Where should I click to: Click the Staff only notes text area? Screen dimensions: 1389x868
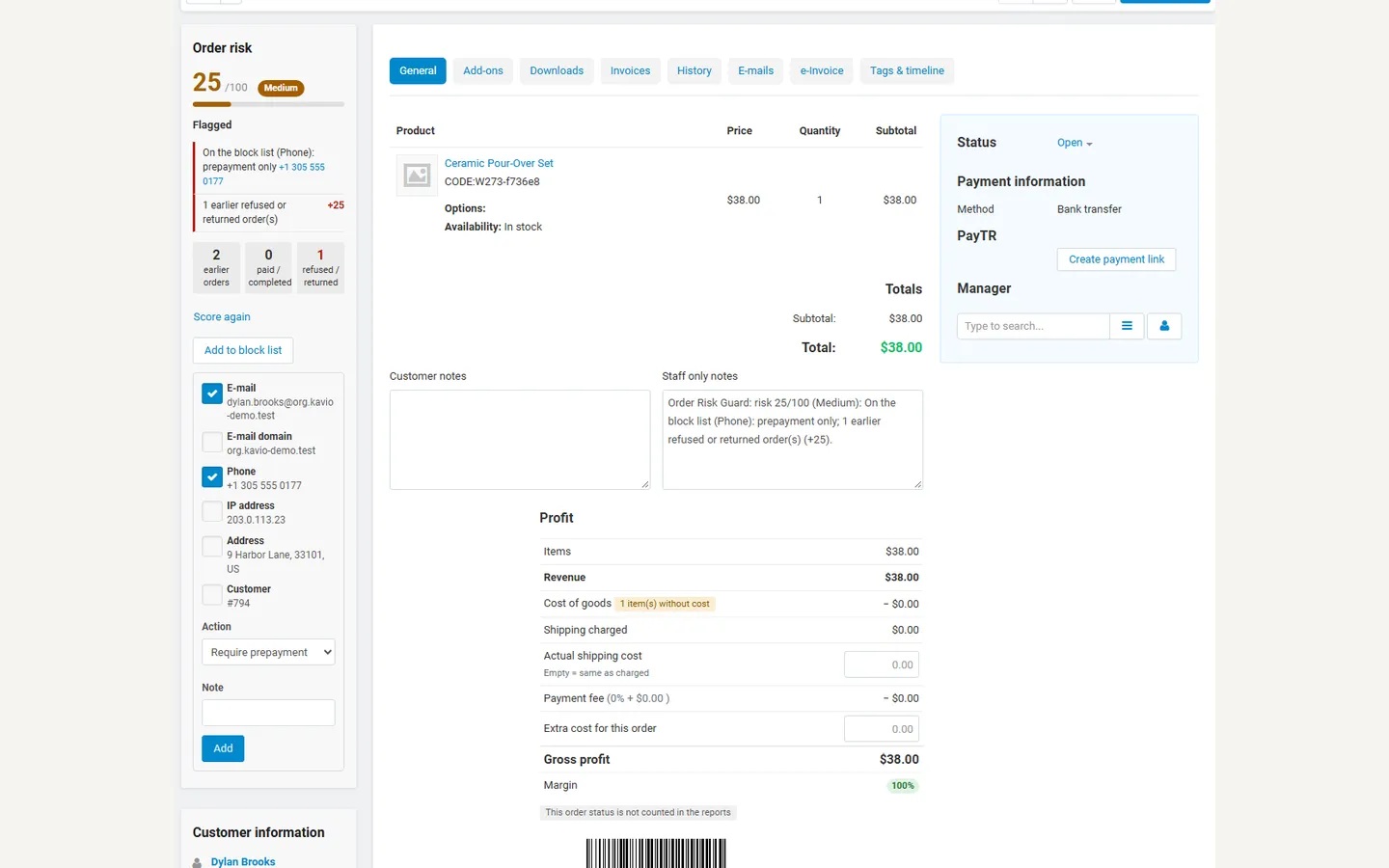pos(793,440)
